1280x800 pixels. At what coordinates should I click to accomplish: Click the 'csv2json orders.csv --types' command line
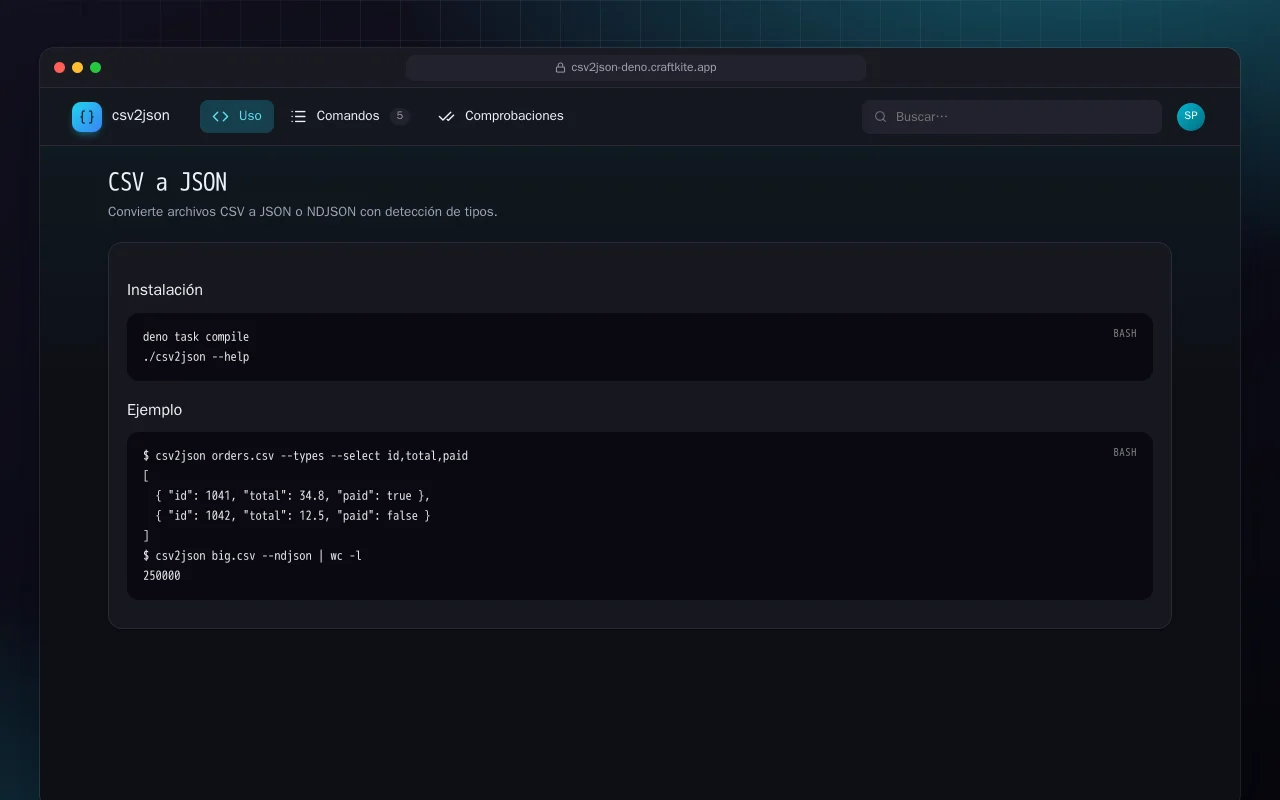coord(306,456)
